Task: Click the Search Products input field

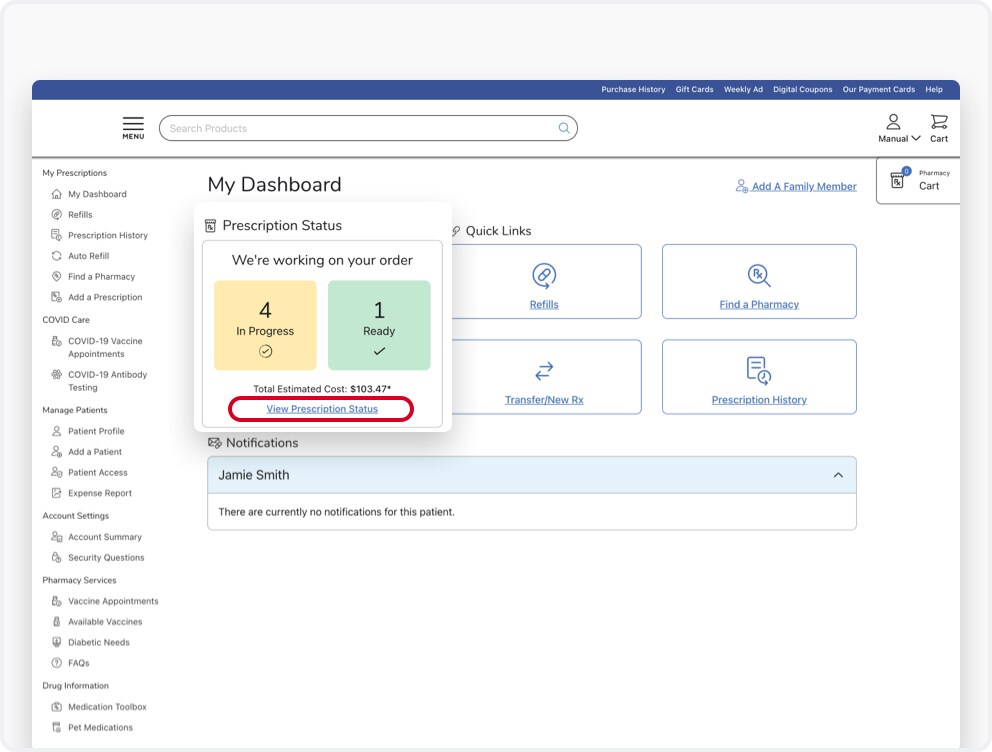Action: click(368, 128)
